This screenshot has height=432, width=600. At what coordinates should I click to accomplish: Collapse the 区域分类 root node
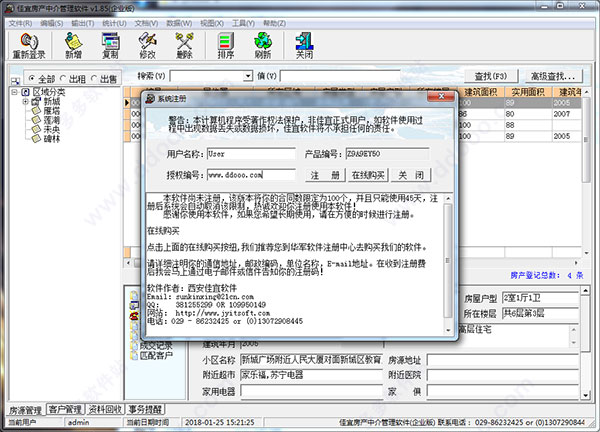point(15,92)
